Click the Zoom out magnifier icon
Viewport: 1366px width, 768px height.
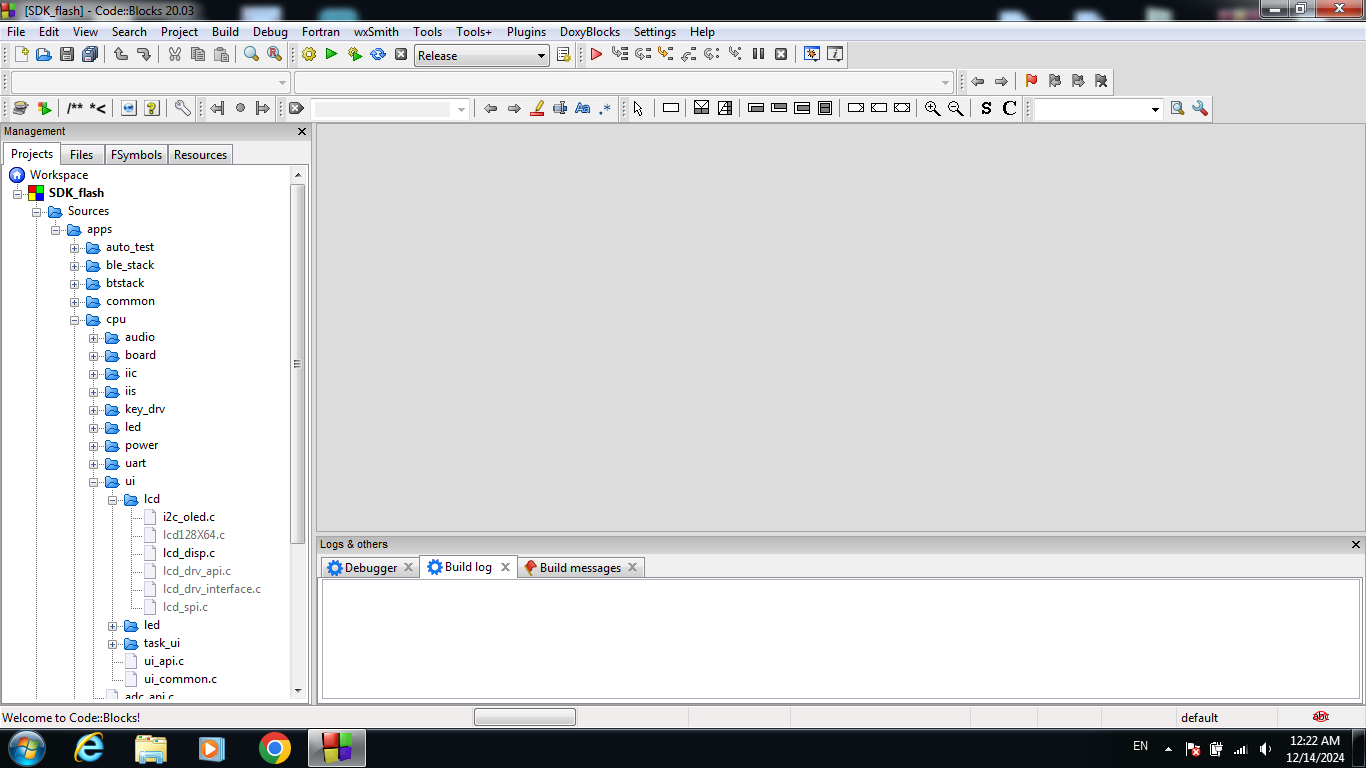click(x=955, y=108)
